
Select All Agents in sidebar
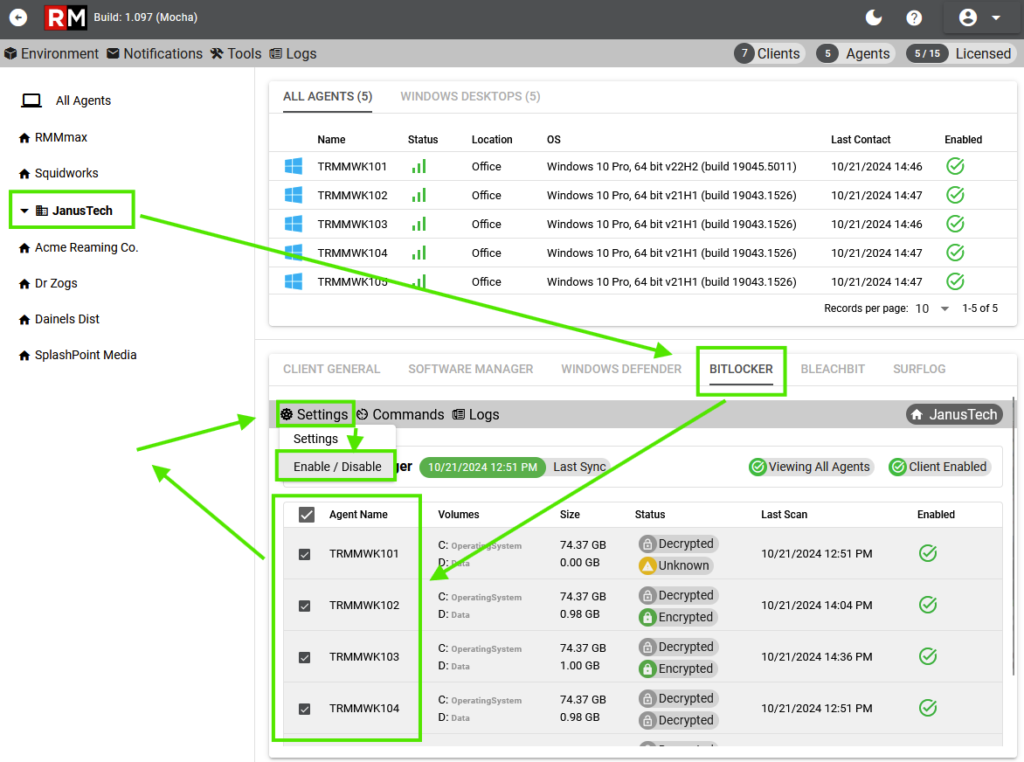83,101
